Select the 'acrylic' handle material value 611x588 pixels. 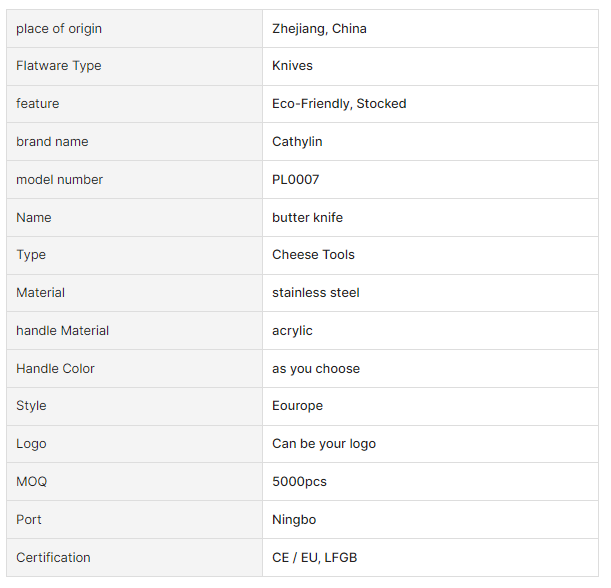point(292,331)
